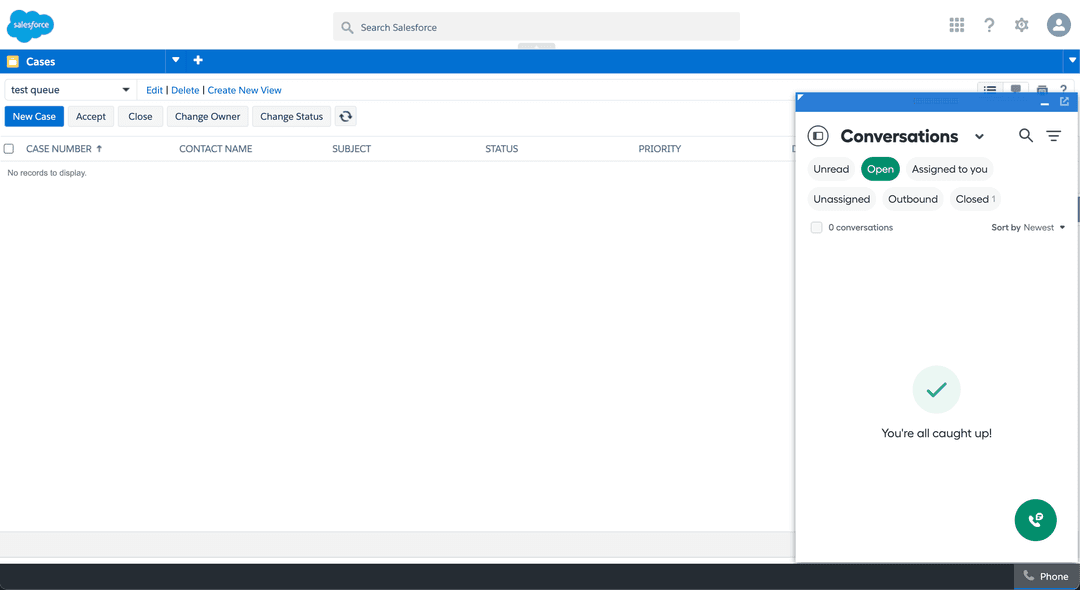The image size is (1080, 590).
Task: Start a call with the green phone button
Action: [1035, 520]
